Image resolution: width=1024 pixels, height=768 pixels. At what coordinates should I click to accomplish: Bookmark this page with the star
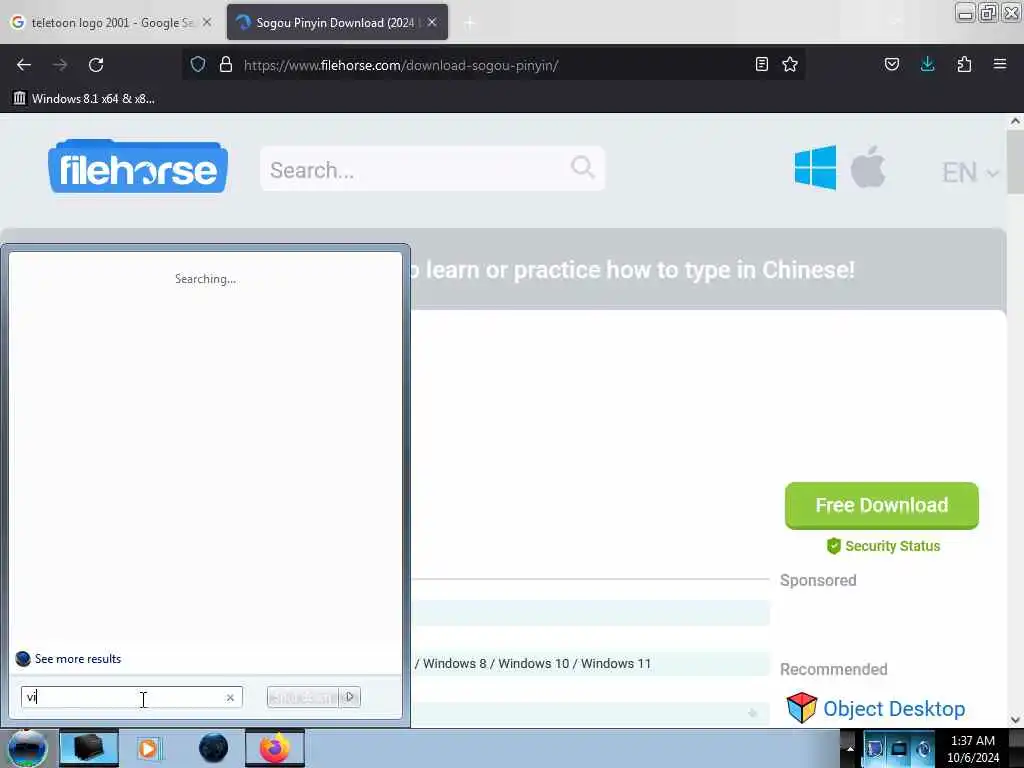(790, 64)
